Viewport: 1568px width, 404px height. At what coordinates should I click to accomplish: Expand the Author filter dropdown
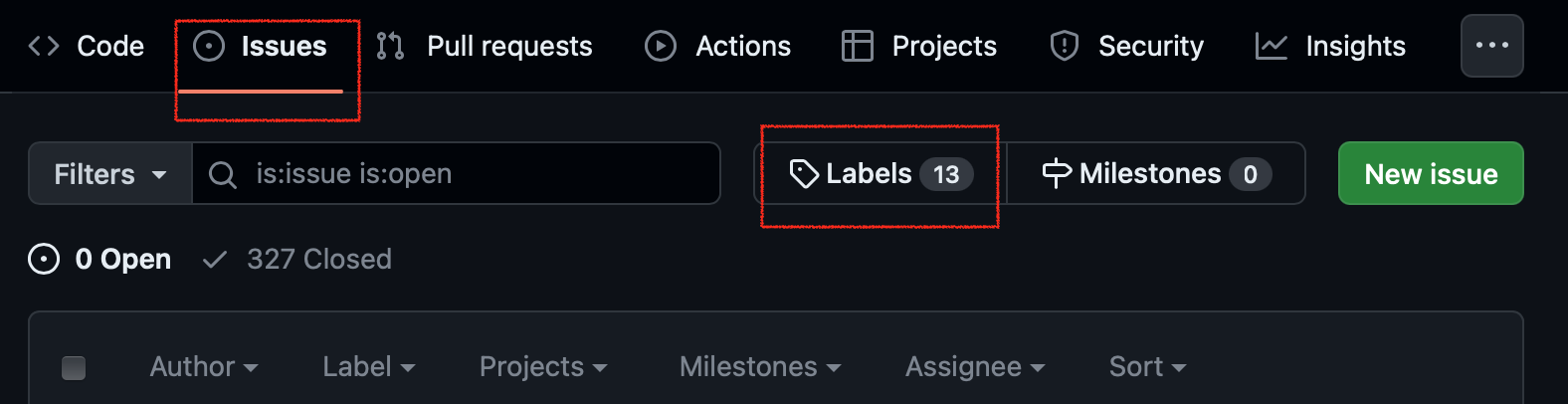(x=203, y=367)
